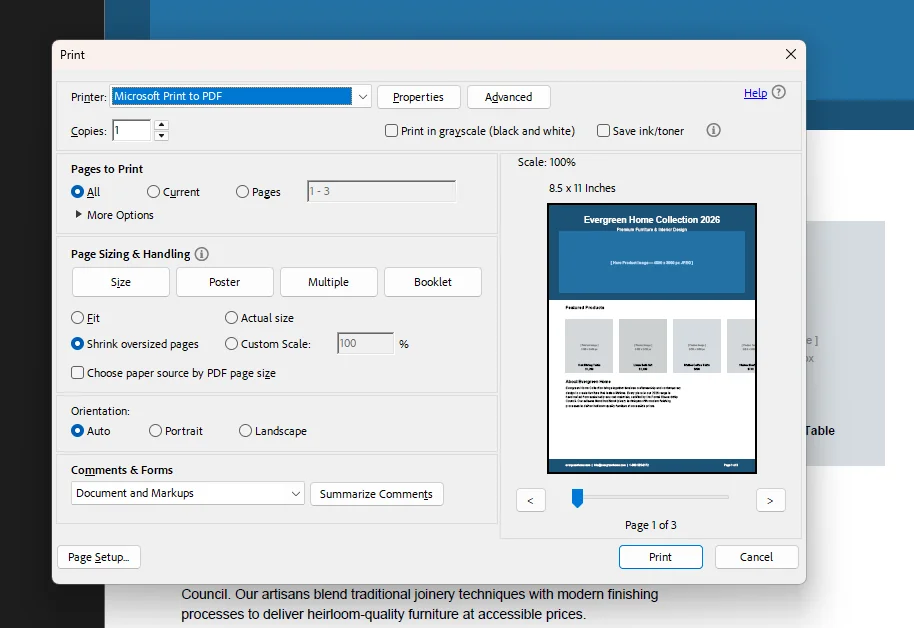This screenshot has height=628, width=914.
Task: Switch to the Booklet handling tab
Action: (x=433, y=282)
